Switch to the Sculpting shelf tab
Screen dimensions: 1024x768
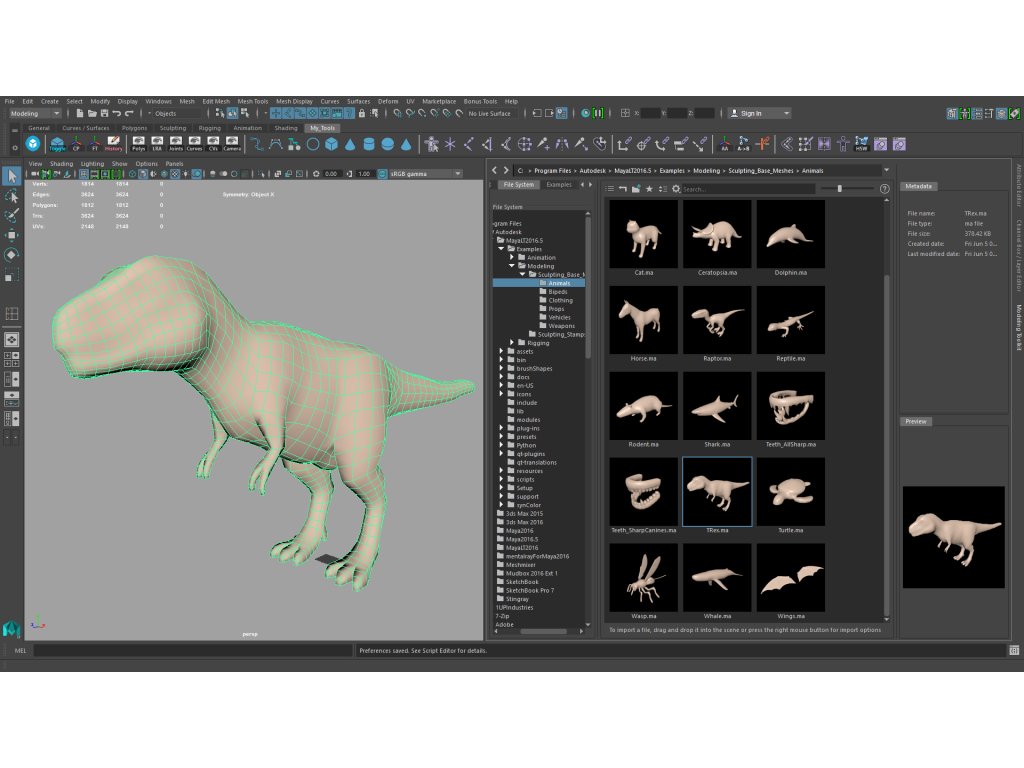point(173,128)
